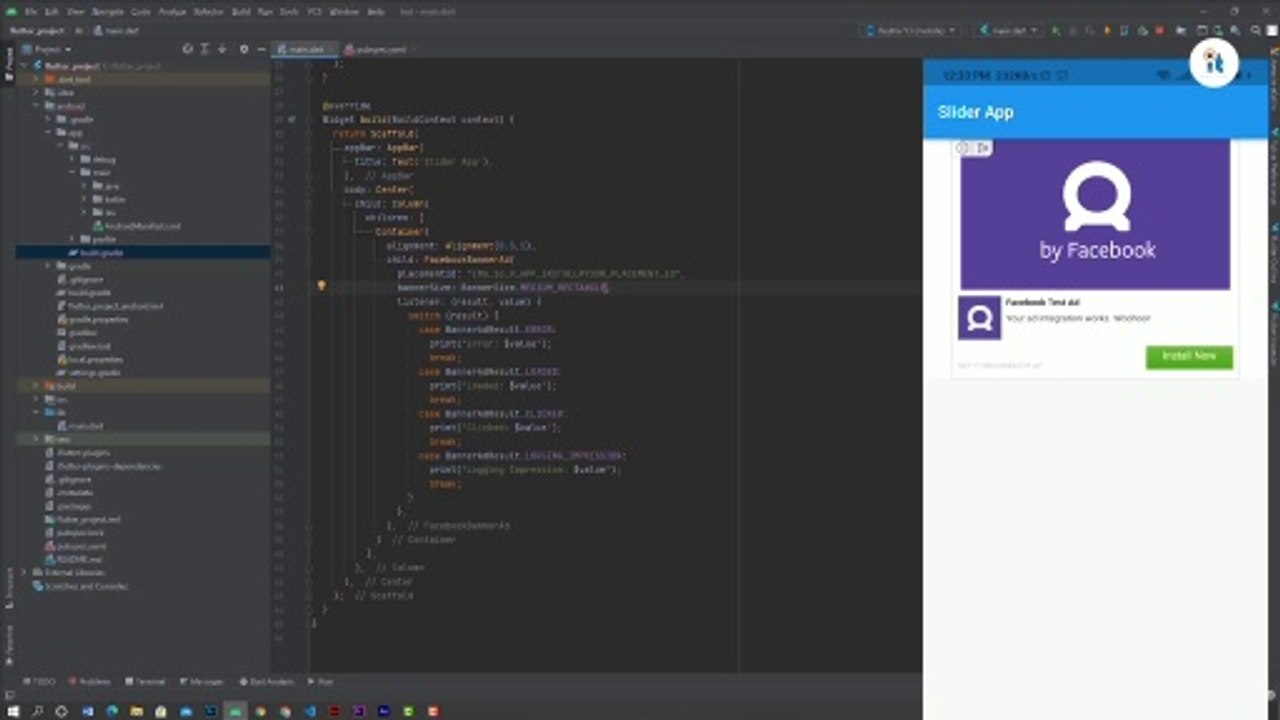This screenshot has height=720, width=1280.
Task: Collapse the lib folder arrow
Action: click(36, 412)
